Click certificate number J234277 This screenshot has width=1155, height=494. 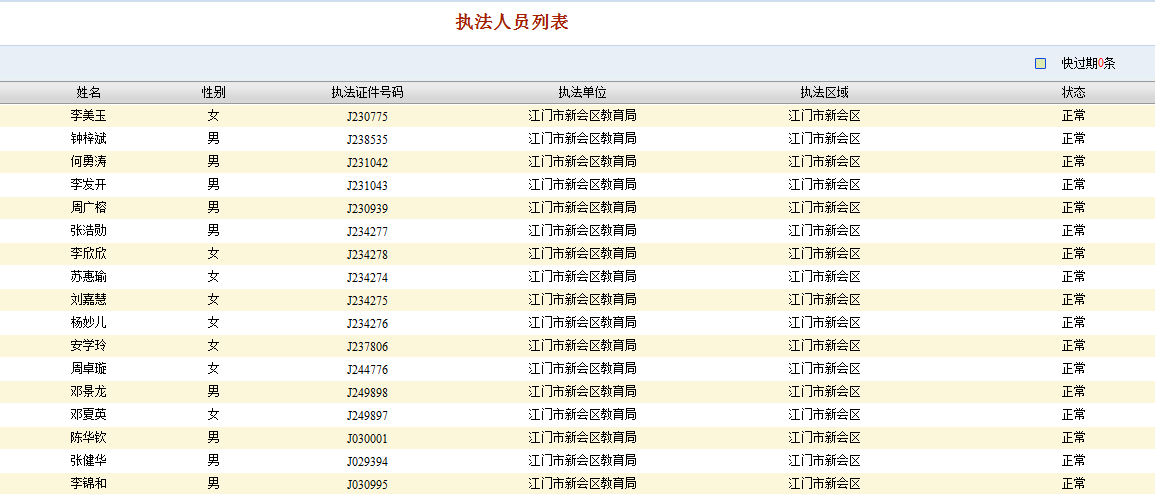pos(368,231)
